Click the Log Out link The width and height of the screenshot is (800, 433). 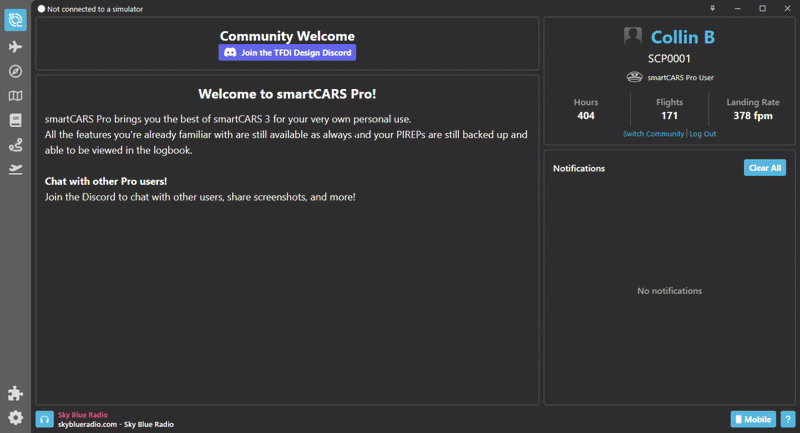click(x=703, y=134)
